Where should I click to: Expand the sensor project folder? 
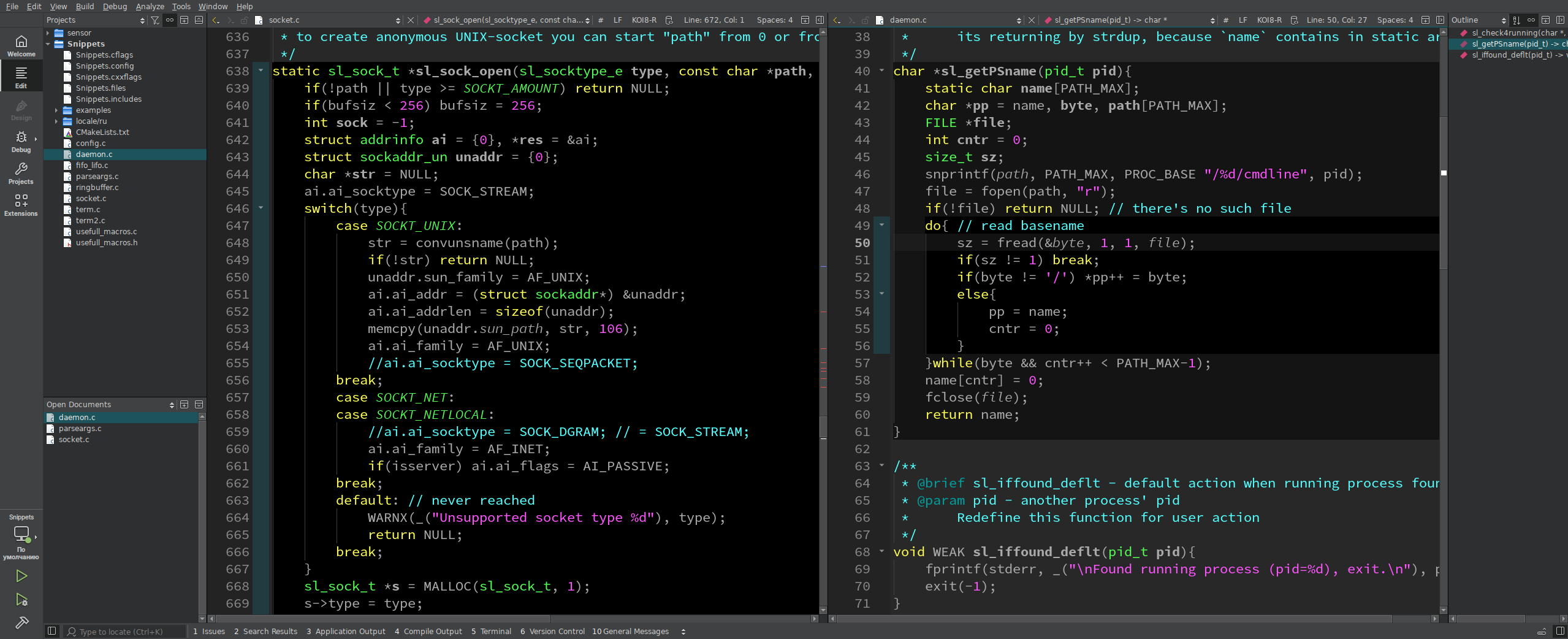(48, 33)
